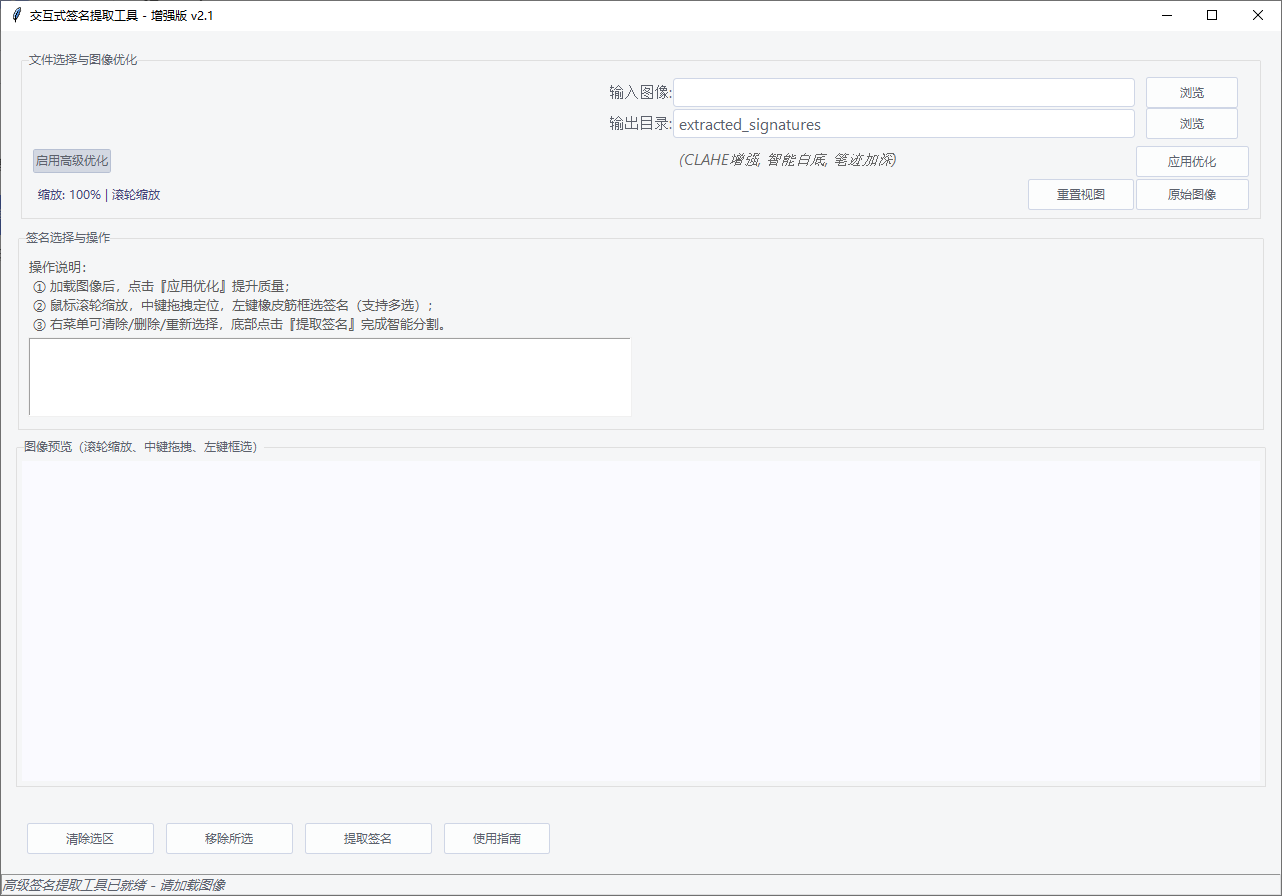Click 浏览 button next to 输出目录
Viewport: 1282px width, 896px height.
(1192, 124)
